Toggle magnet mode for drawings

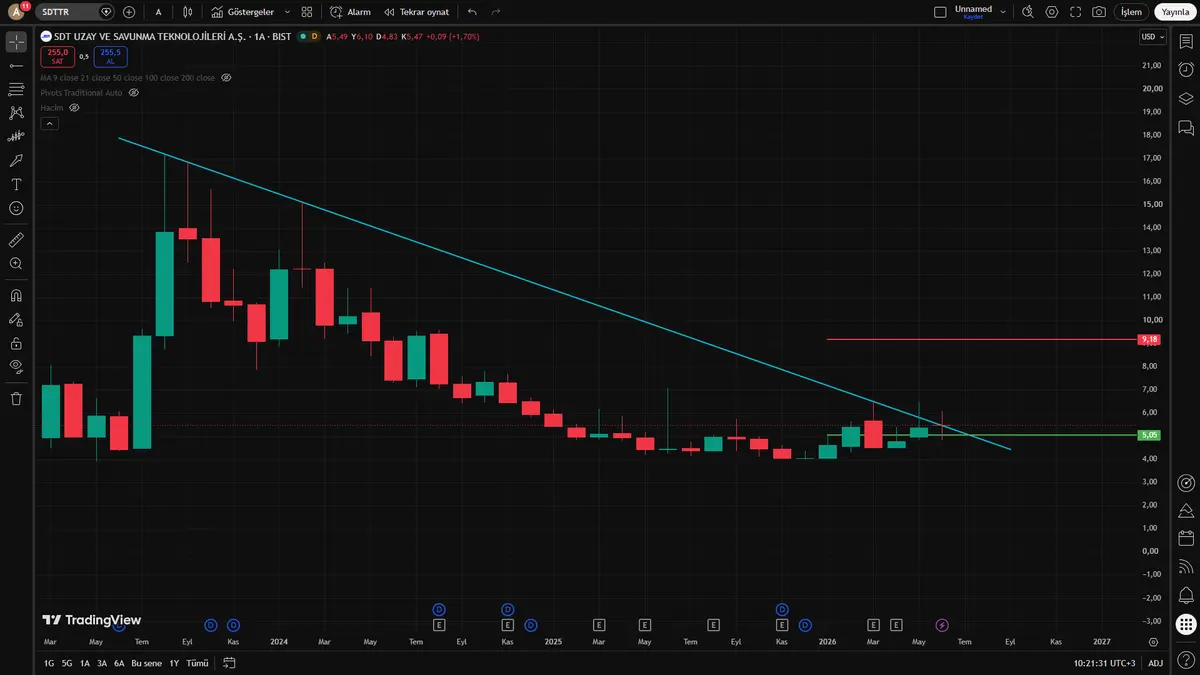16,296
